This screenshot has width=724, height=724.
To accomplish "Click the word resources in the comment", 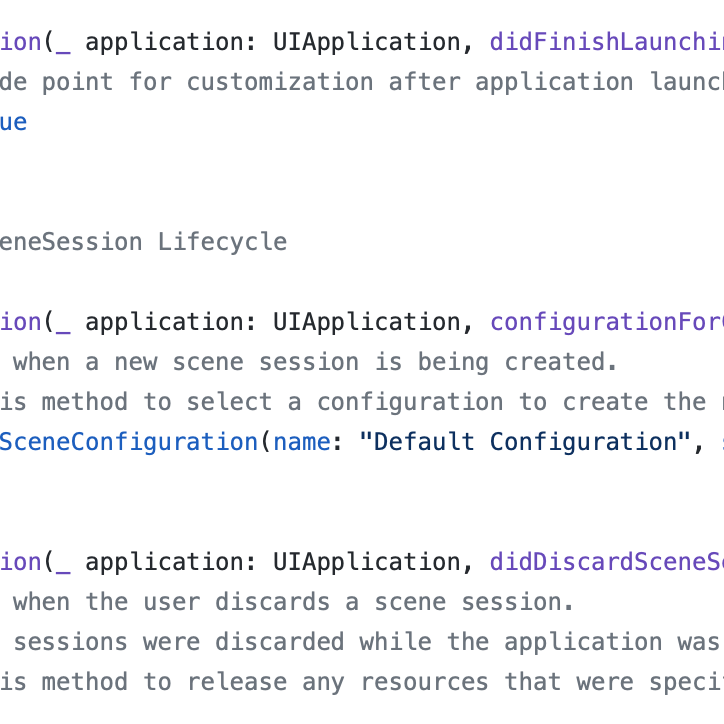I will point(424,682).
